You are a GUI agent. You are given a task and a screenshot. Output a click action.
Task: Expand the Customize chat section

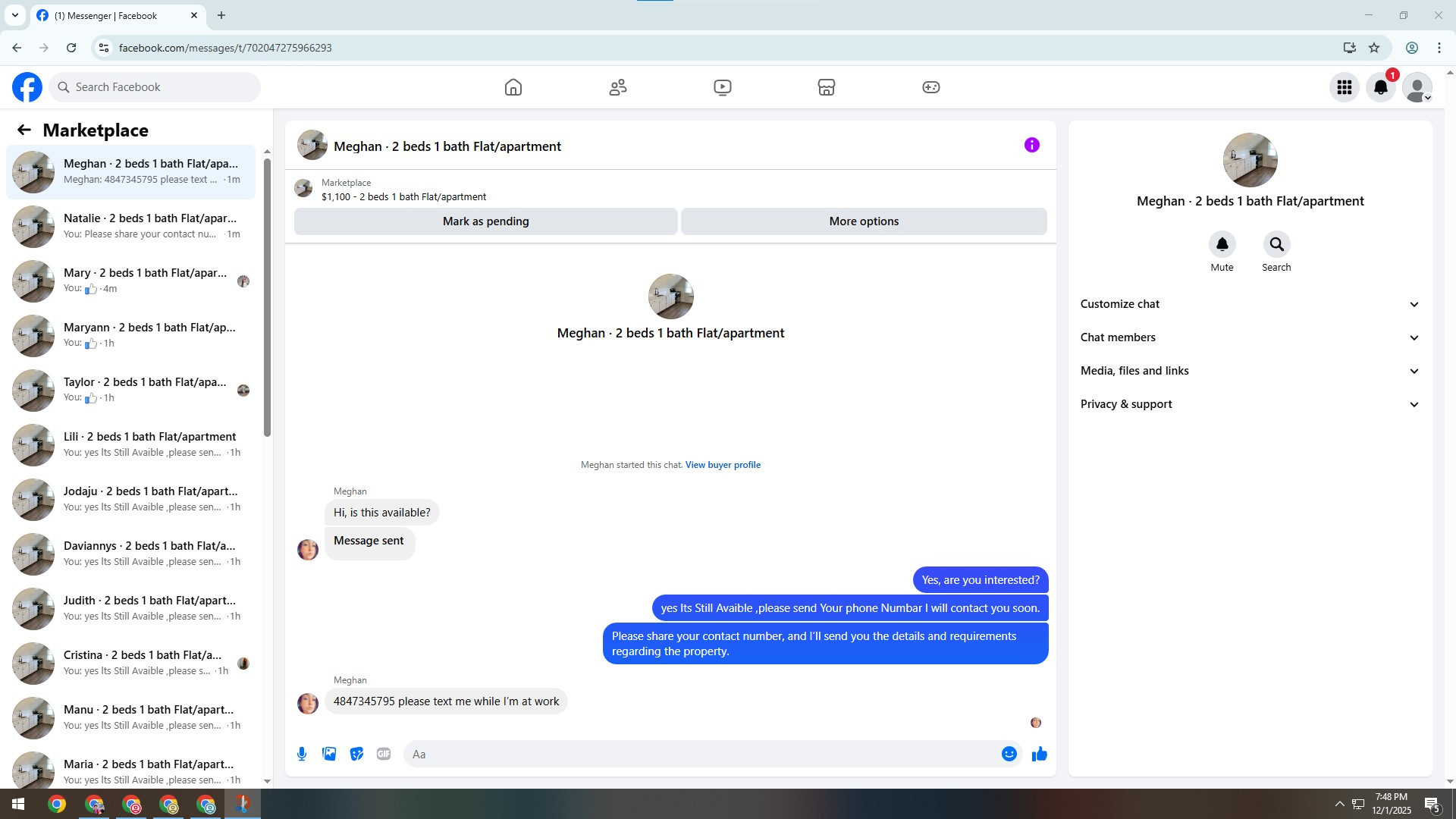[x=1250, y=304]
